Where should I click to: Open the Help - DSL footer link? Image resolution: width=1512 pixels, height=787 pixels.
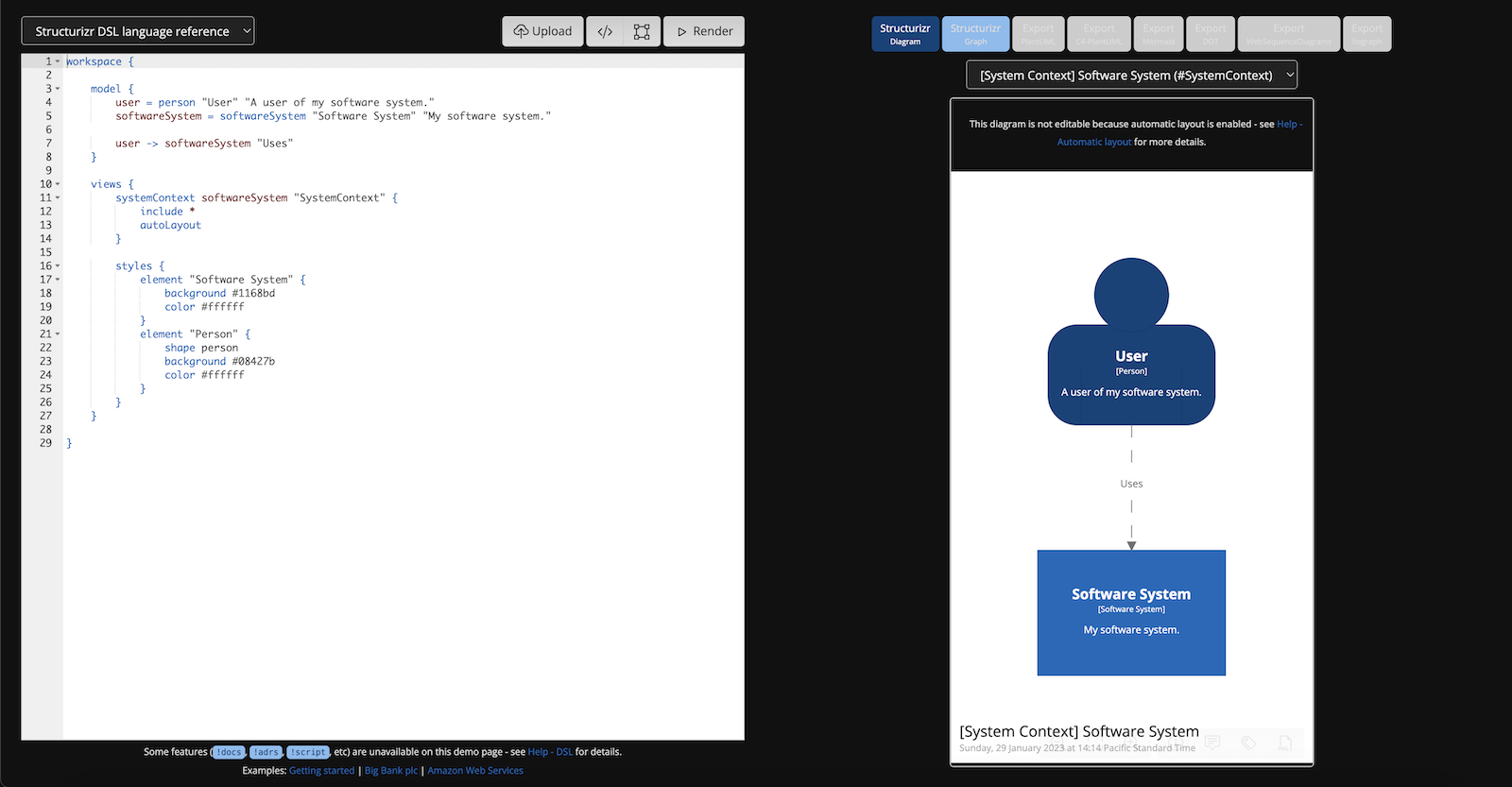[x=550, y=752]
